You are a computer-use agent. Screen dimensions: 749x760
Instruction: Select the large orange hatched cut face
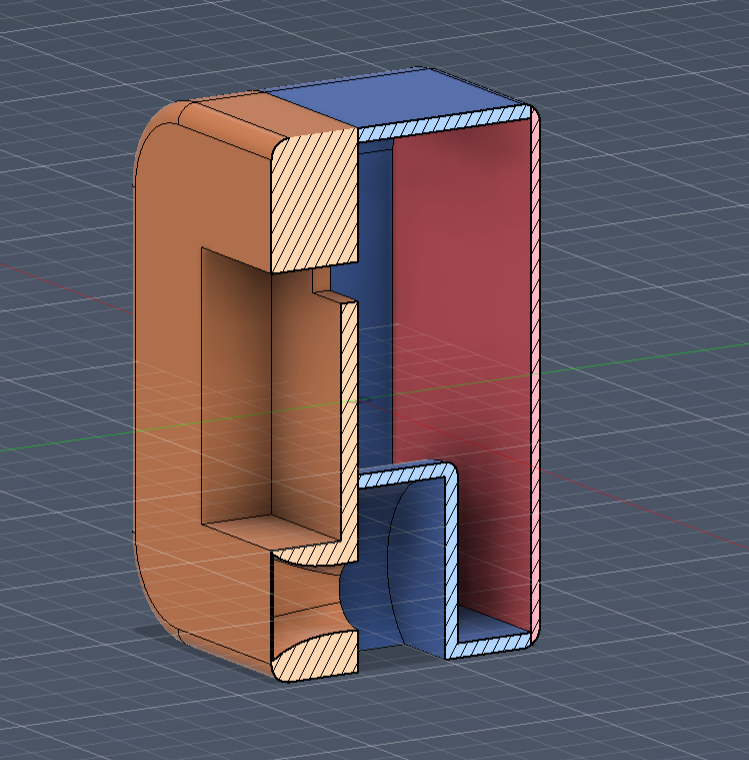click(x=314, y=199)
